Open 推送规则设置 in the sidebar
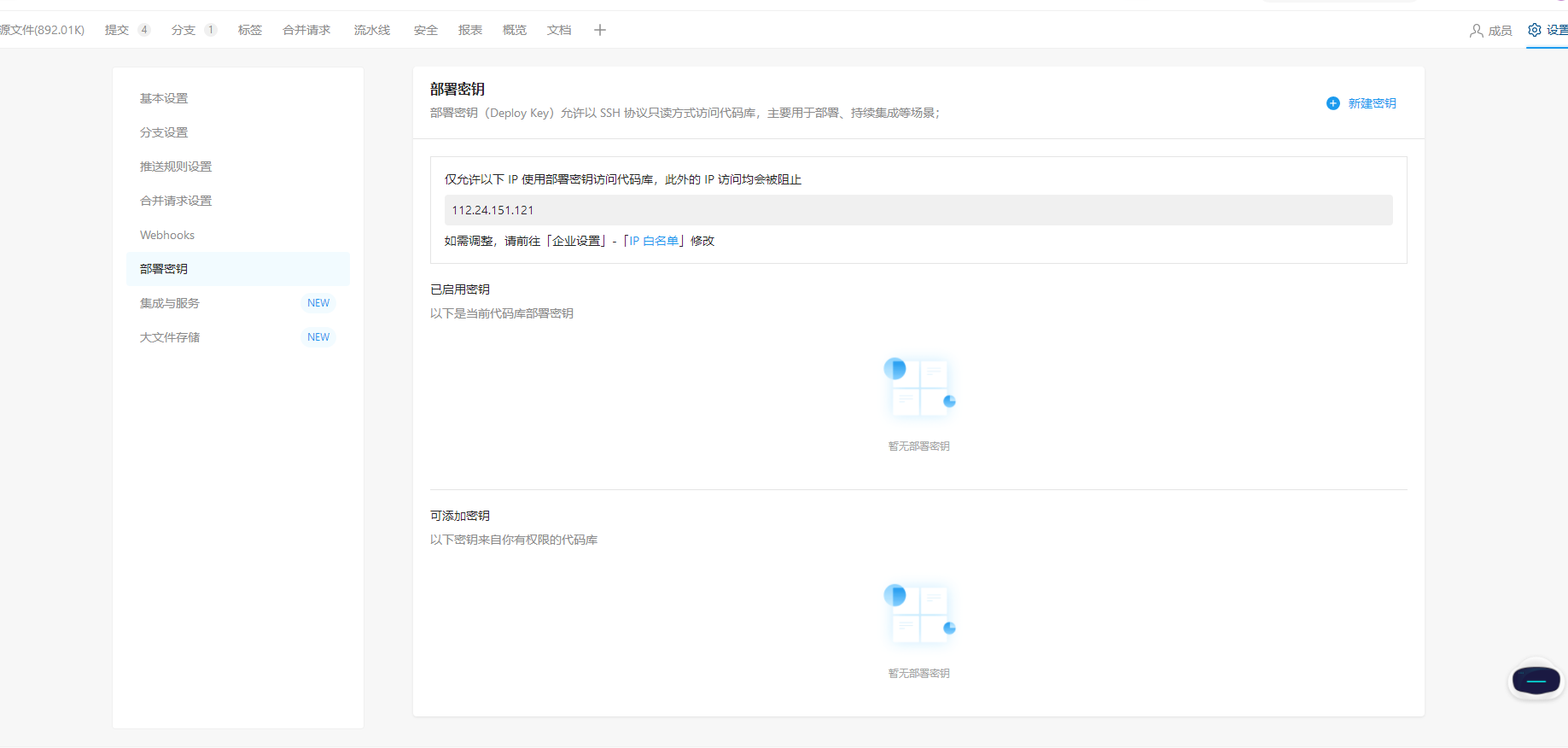 point(238,167)
